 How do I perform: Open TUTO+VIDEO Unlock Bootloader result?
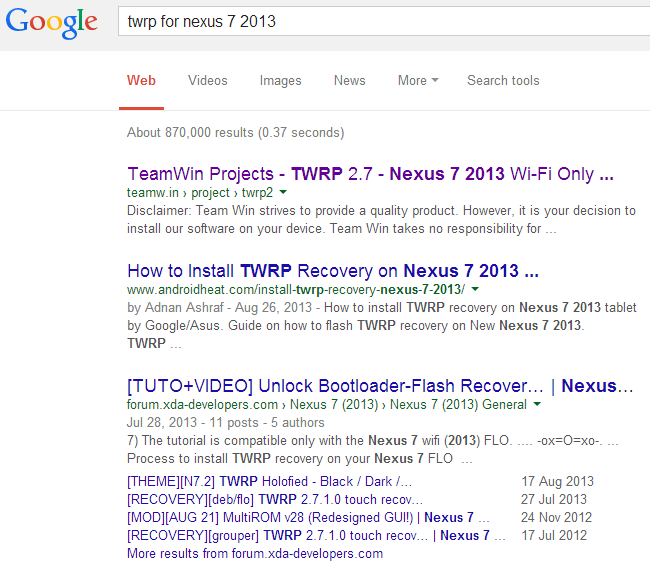tap(380, 386)
